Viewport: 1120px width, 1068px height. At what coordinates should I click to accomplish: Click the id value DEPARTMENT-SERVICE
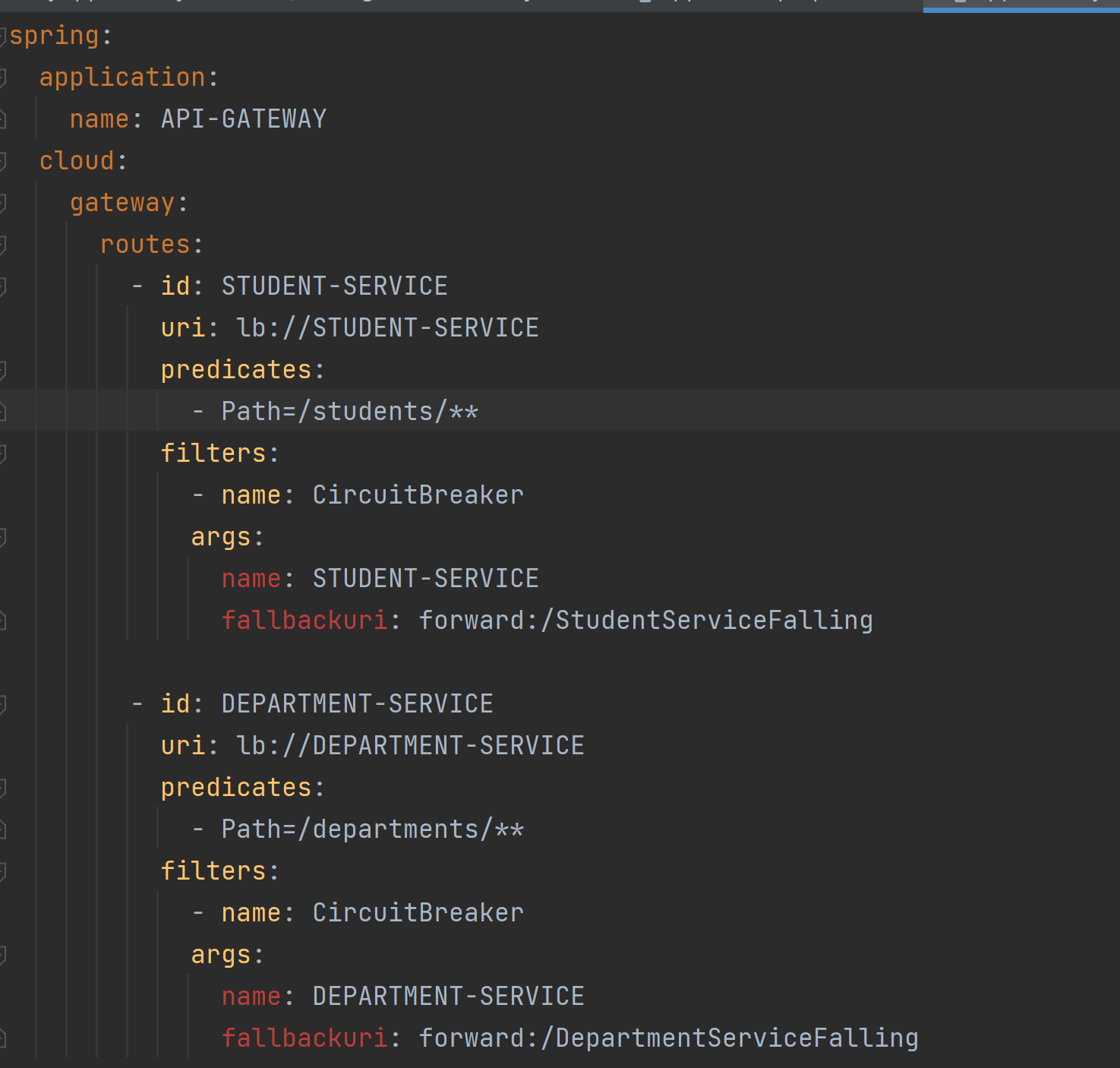coord(358,704)
